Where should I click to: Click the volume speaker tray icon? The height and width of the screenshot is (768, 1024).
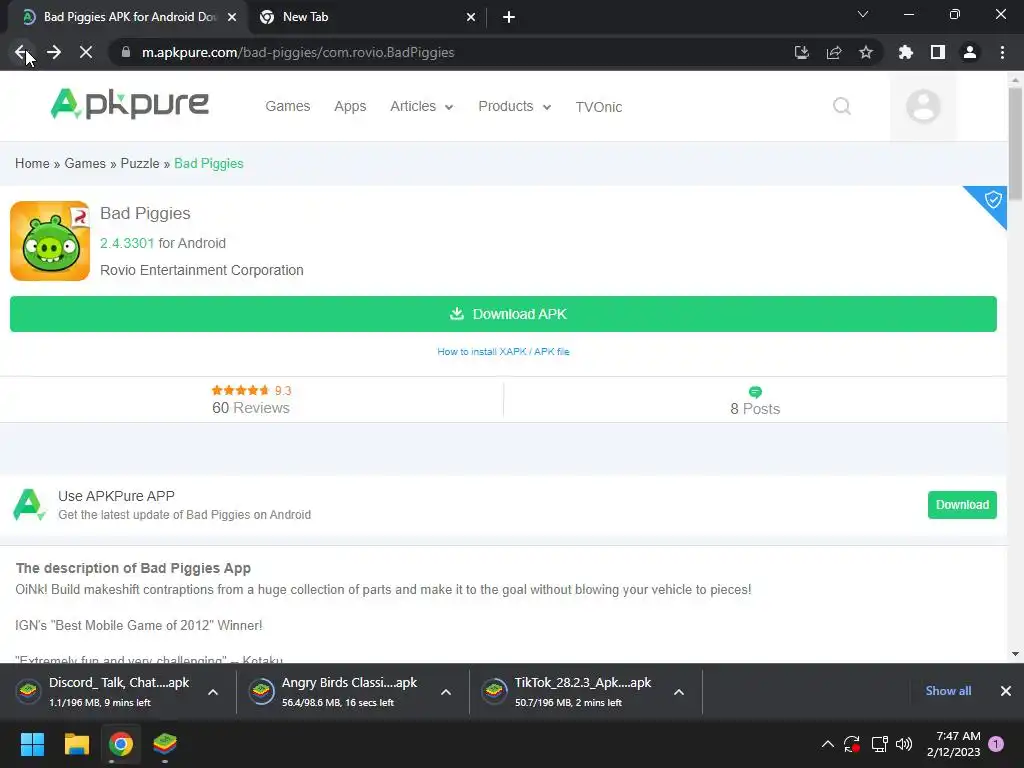click(x=904, y=744)
